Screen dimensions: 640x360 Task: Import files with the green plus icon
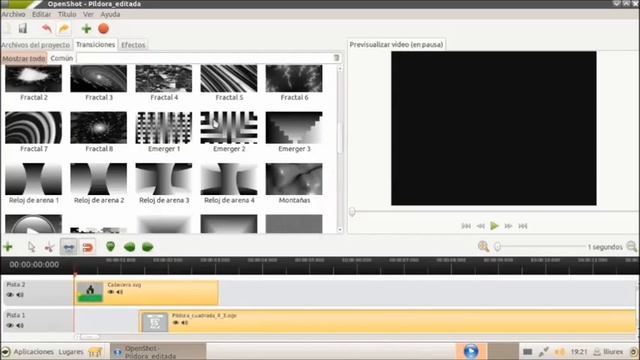coord(86,29)
